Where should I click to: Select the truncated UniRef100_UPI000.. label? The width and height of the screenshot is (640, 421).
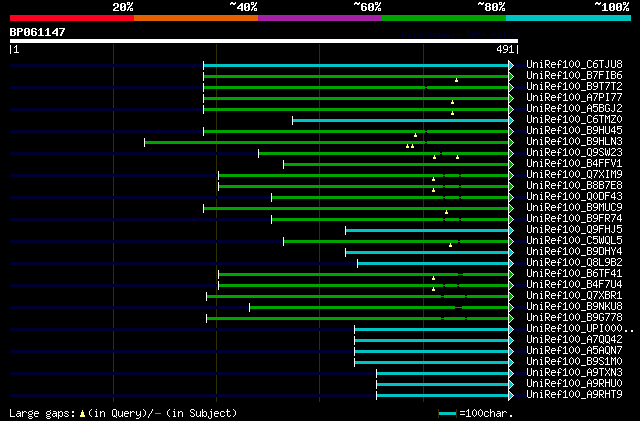[x=580, y=329]
